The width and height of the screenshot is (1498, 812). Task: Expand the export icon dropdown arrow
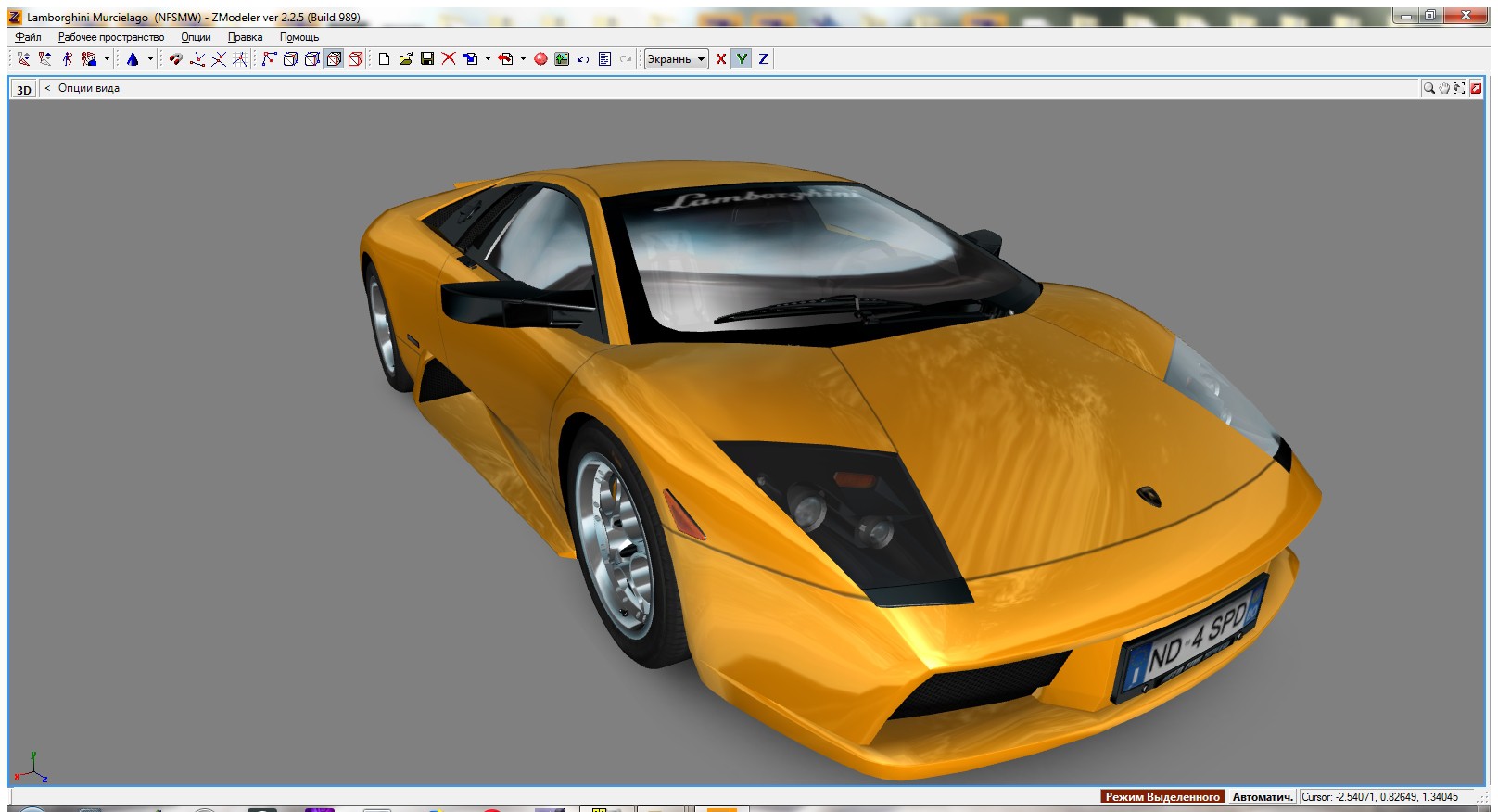(x=523, y=58)
